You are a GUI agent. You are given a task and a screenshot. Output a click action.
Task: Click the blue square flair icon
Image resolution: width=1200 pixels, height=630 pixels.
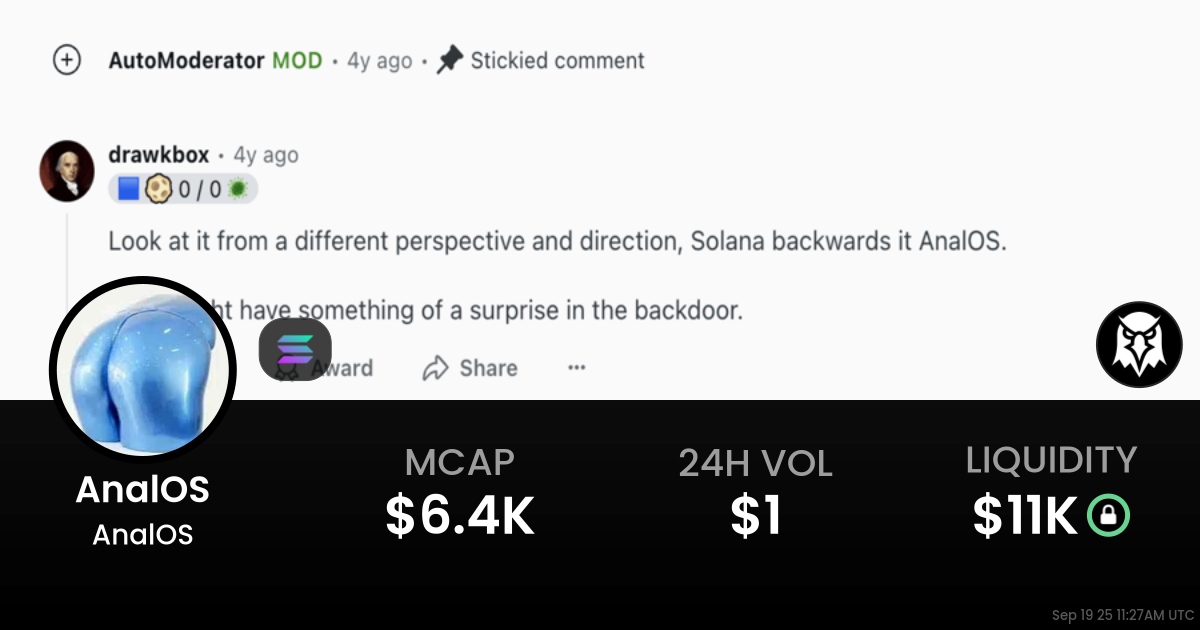(x=128, y=187)
